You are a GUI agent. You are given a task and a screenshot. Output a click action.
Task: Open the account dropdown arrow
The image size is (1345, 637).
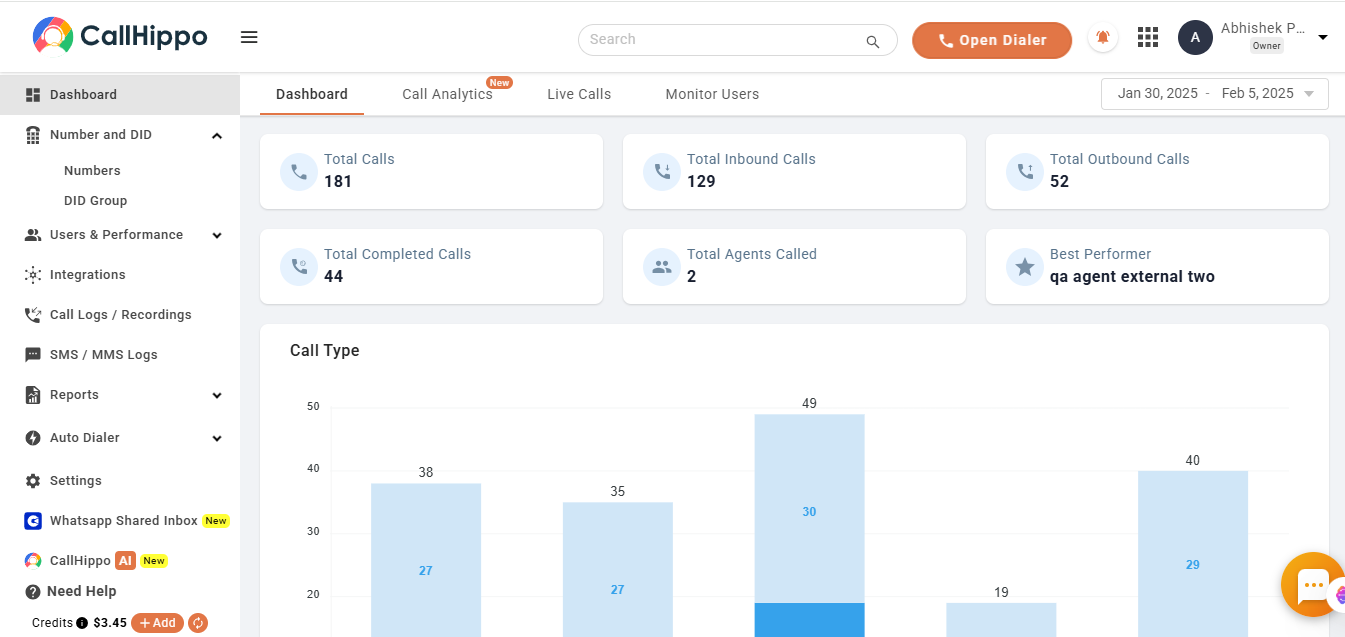click(x=1323, y=38)
